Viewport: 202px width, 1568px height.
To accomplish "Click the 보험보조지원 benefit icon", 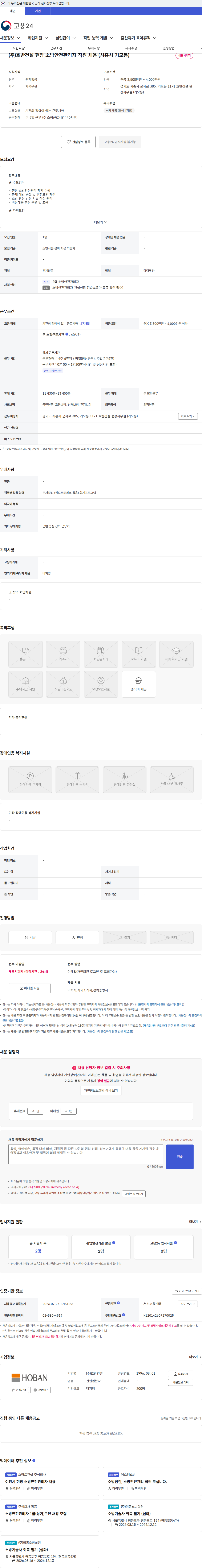I will point(101,684).
